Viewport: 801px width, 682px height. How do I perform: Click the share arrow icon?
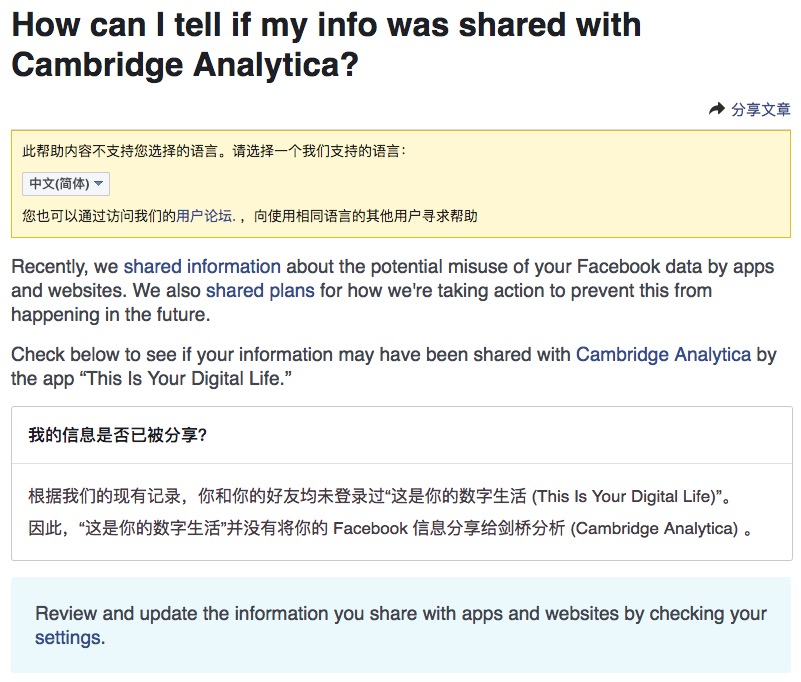point(716,109)
